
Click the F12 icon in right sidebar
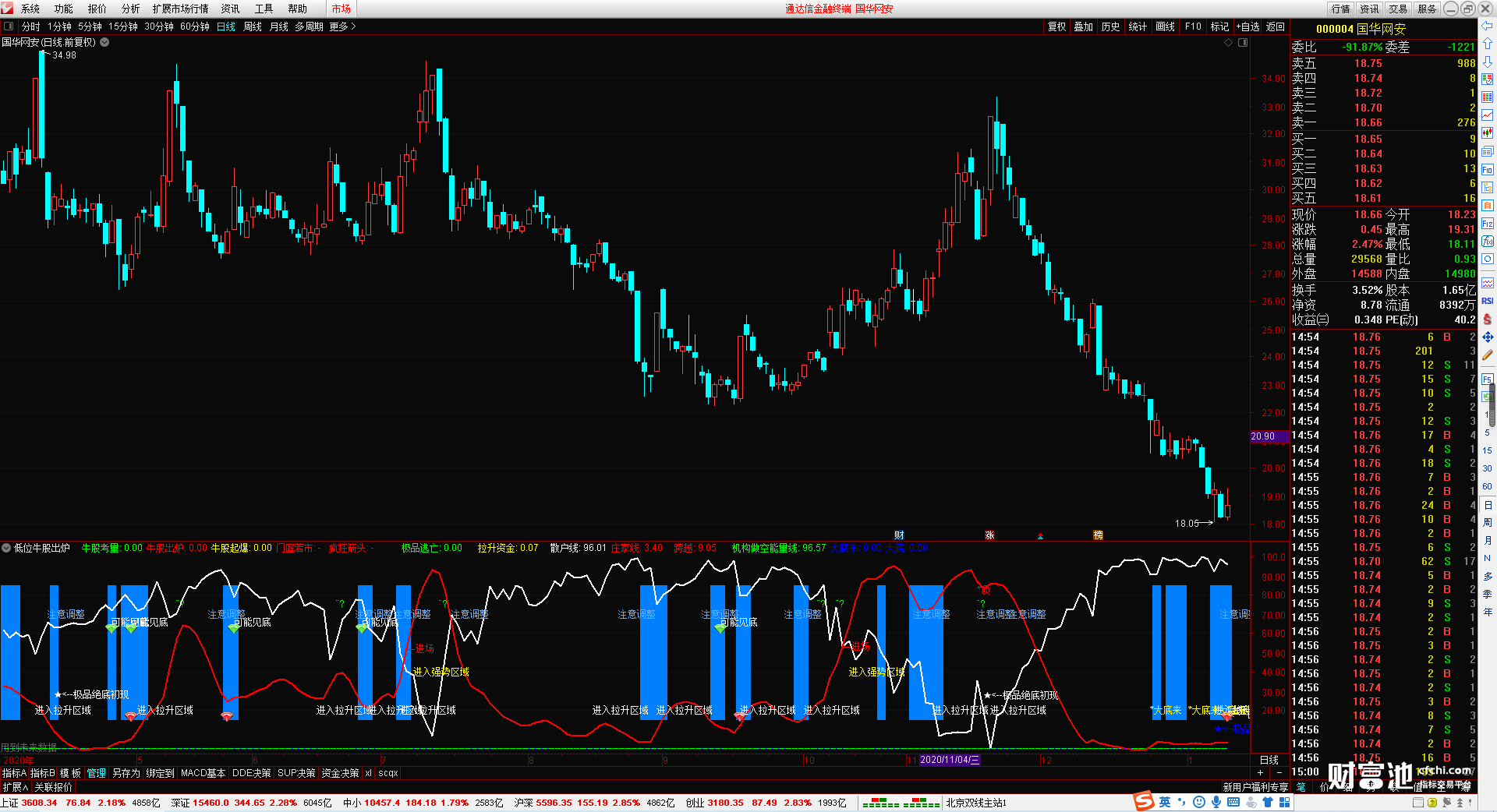tap(1488, 223)
